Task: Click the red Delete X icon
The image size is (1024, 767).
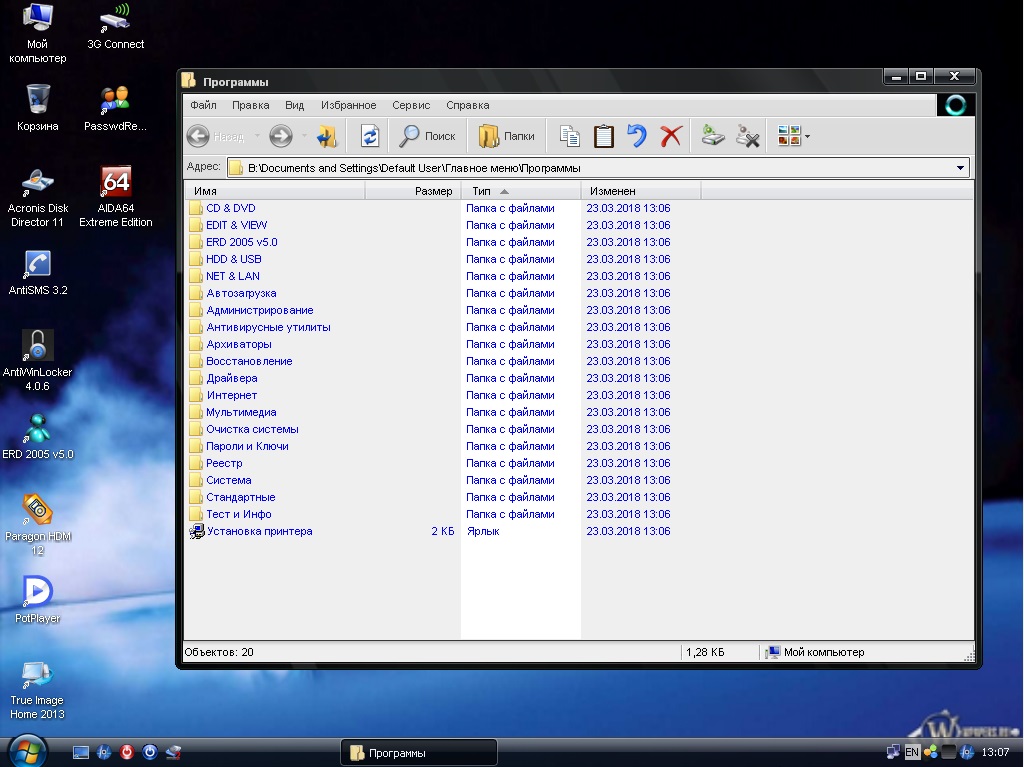Action: point(671,136)
